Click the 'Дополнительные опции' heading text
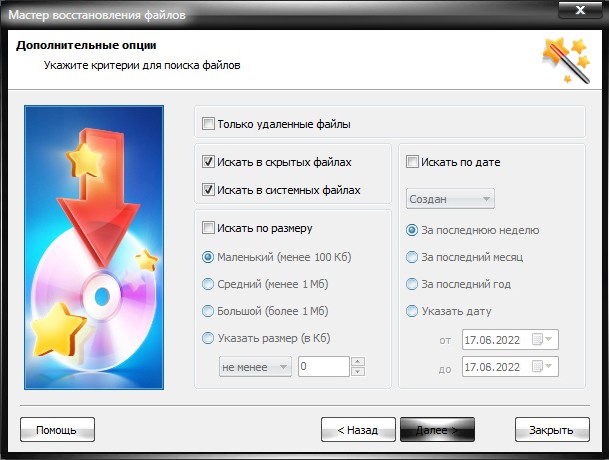The width and height of the screenshot is (609, 460). (x=86, y=45)
